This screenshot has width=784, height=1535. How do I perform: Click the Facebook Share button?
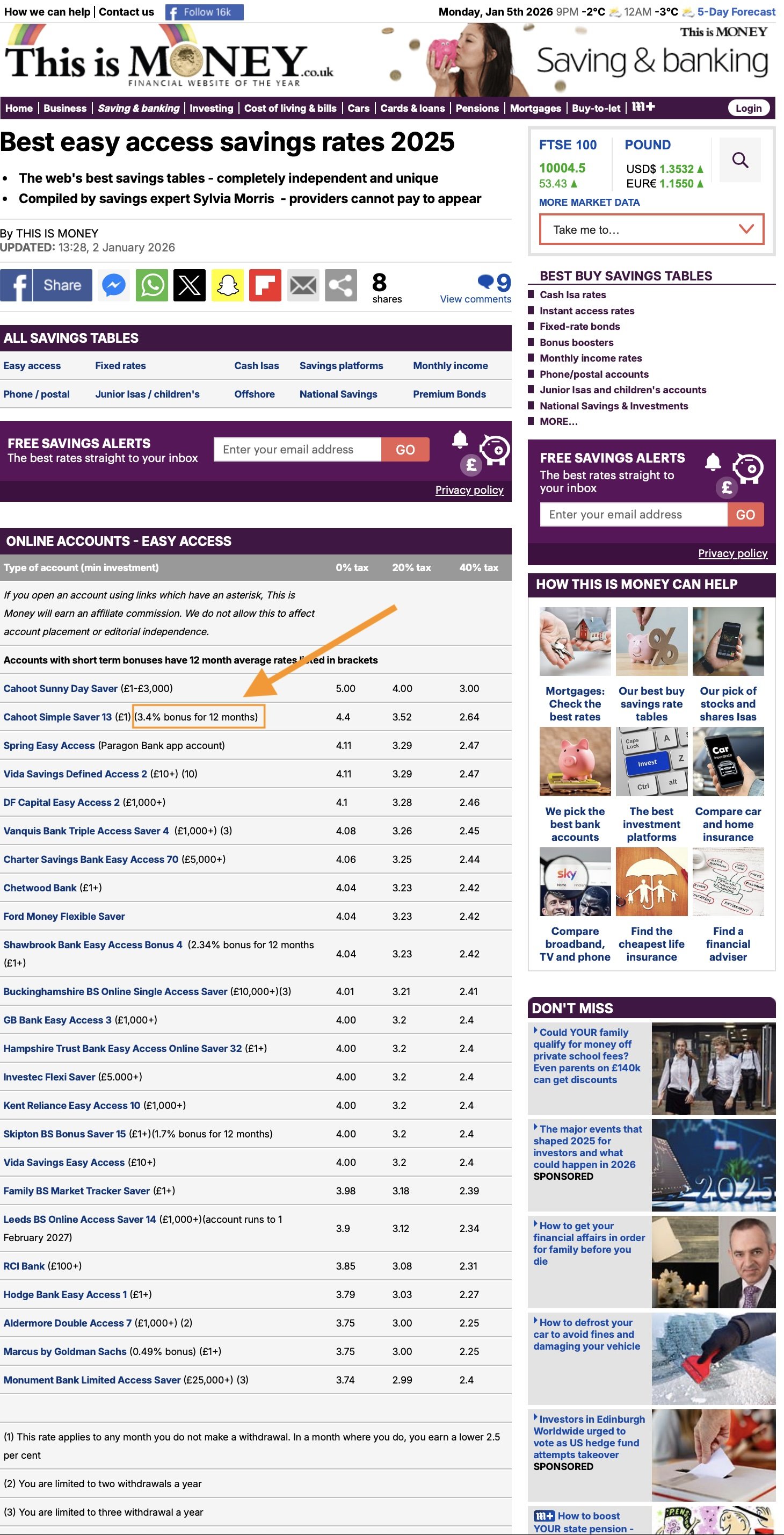pos(47,285)
